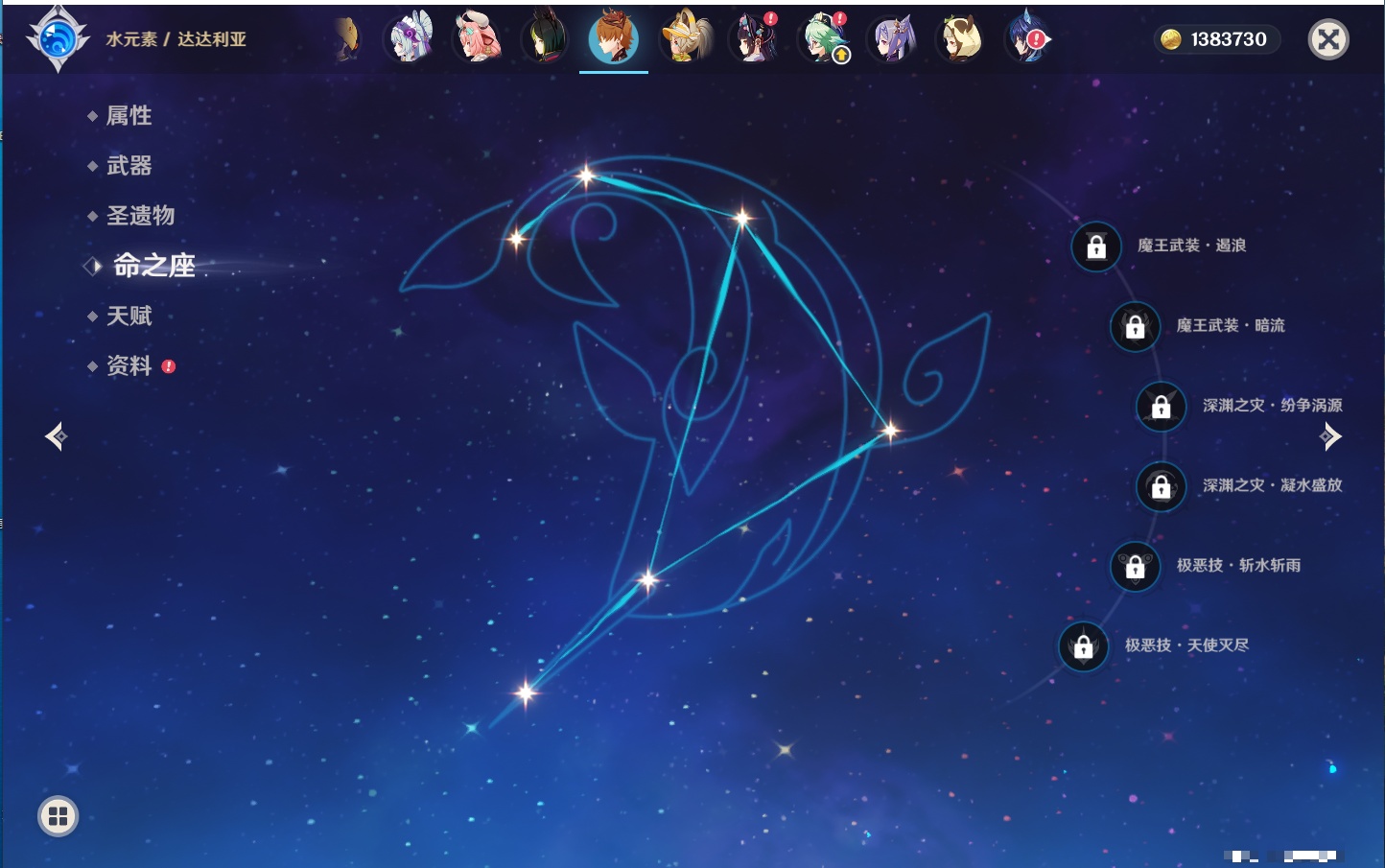
Task: Select the silver-haired avatar with frilled headband
Action: pyautogui.click(x=410, y=38)
